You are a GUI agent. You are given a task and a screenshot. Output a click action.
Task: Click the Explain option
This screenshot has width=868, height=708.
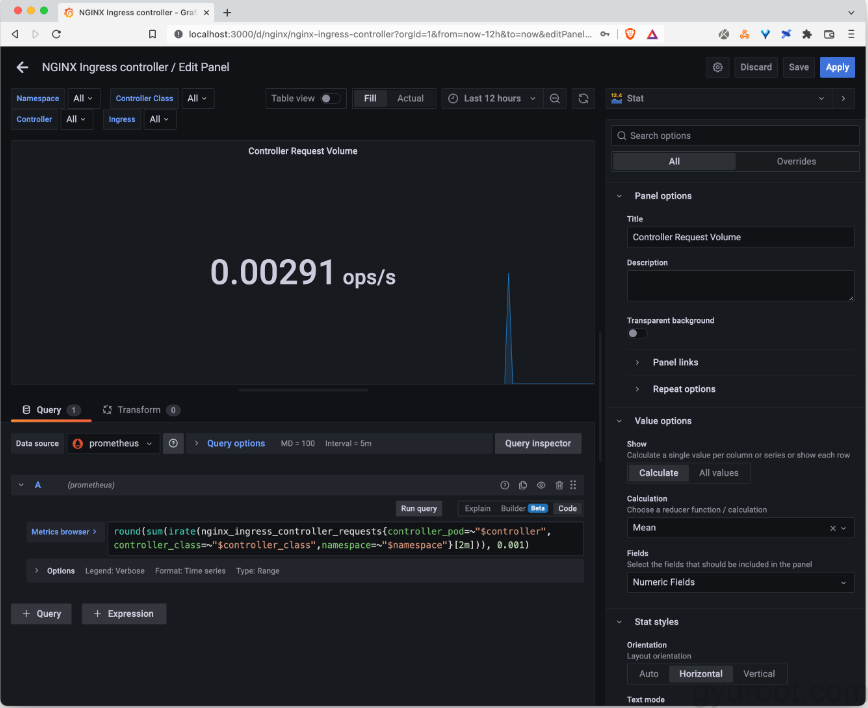click(x=477, y=508)
